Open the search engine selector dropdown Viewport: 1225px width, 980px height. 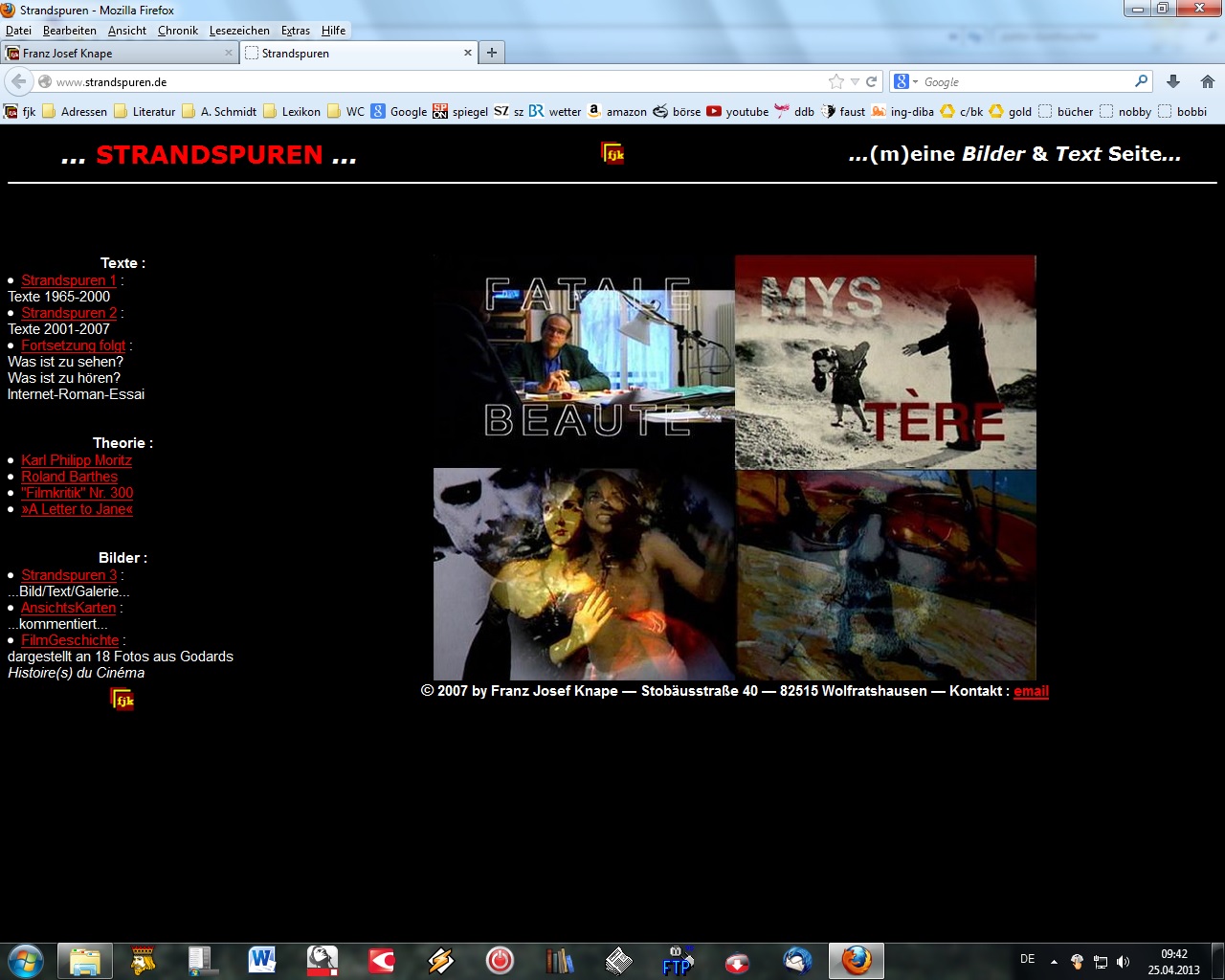click(905, 81)
